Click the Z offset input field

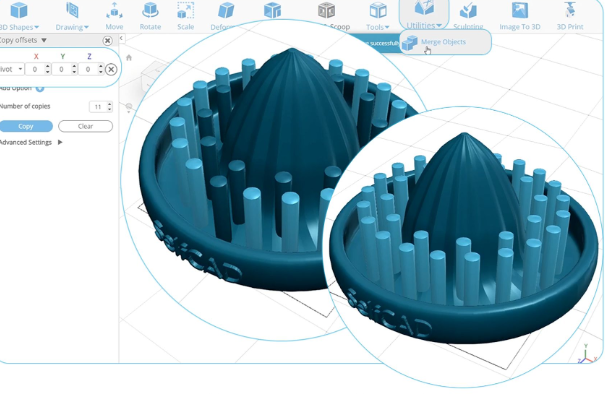tap(88, 69)
